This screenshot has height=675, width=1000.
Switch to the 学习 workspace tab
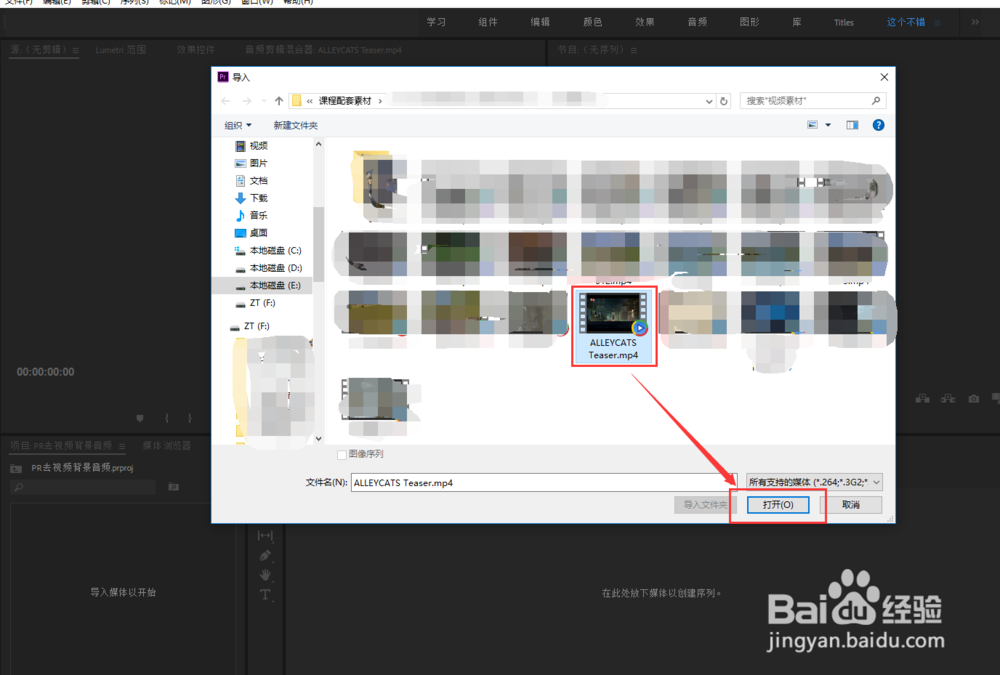[436, 22]
